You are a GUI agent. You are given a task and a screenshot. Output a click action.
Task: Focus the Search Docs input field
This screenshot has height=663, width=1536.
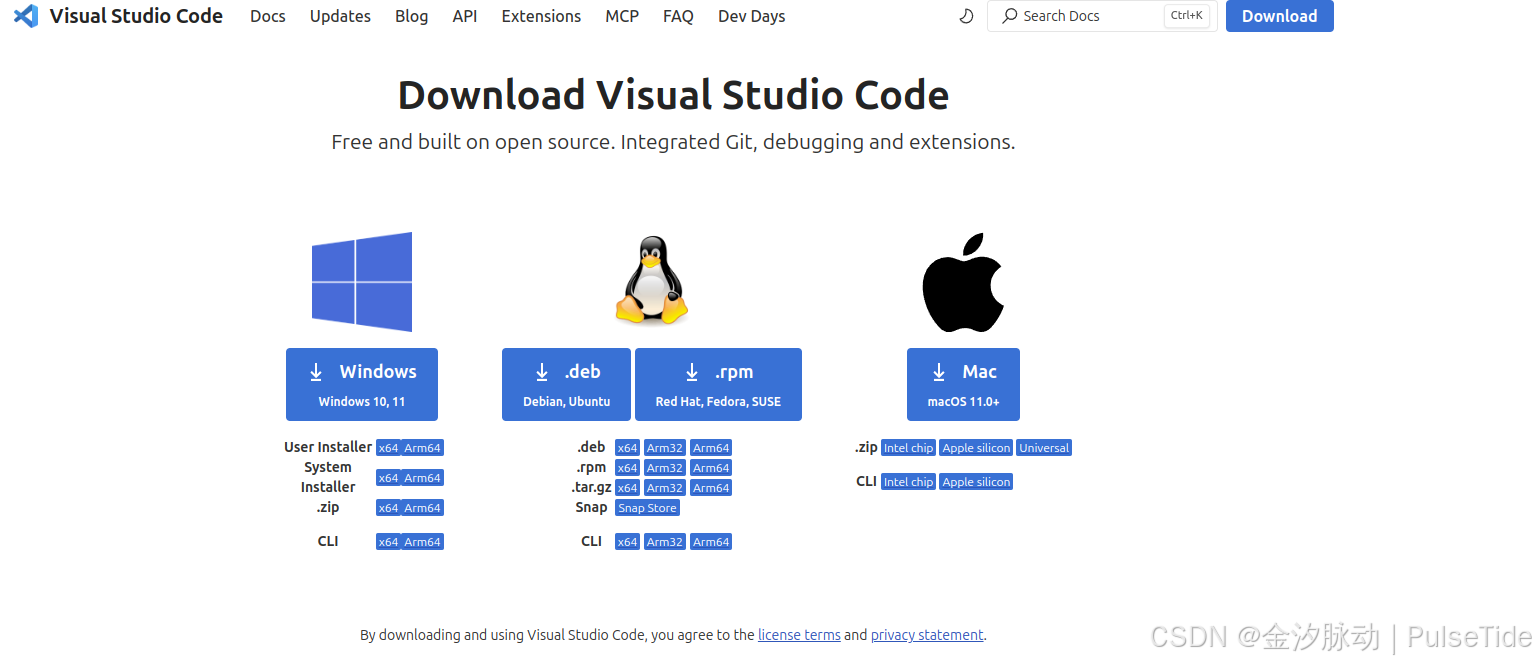[1102, 16]
